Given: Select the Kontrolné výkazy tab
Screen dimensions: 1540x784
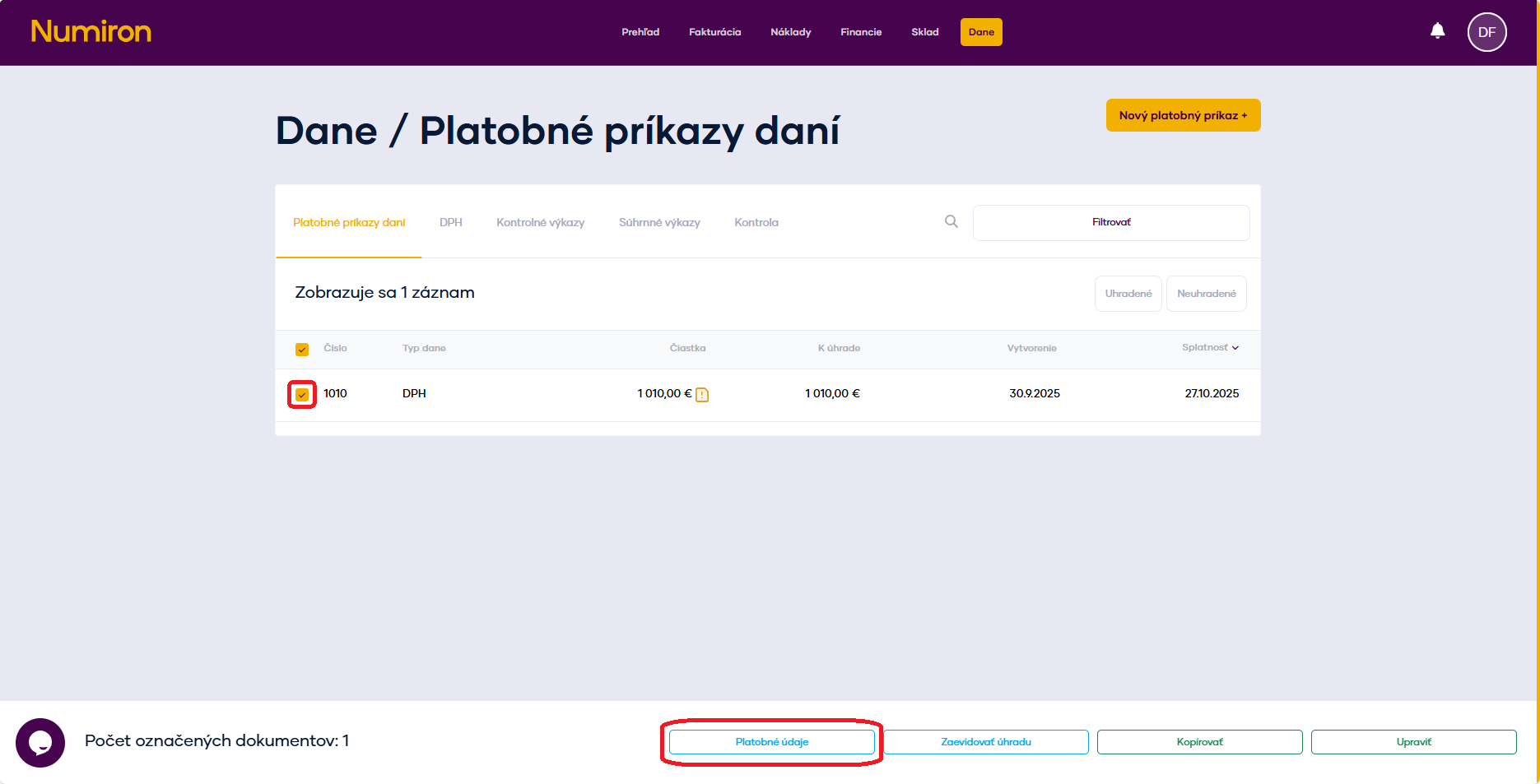Looking at the screenshot, I should tap(540, 221).
